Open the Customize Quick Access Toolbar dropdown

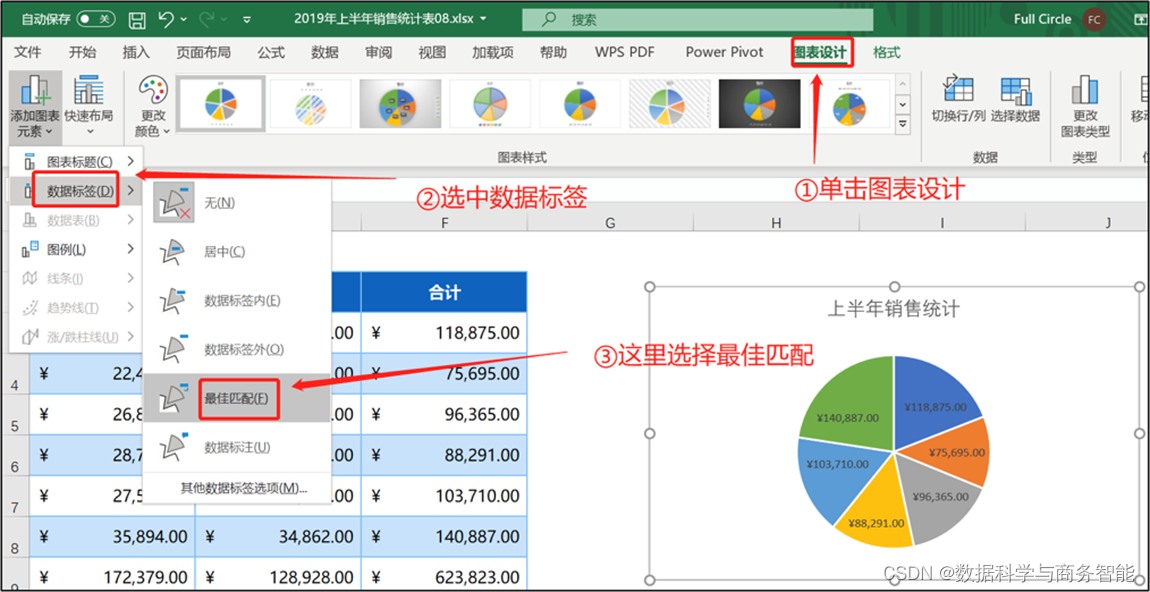pyautogui.click(x=247, y=20)
